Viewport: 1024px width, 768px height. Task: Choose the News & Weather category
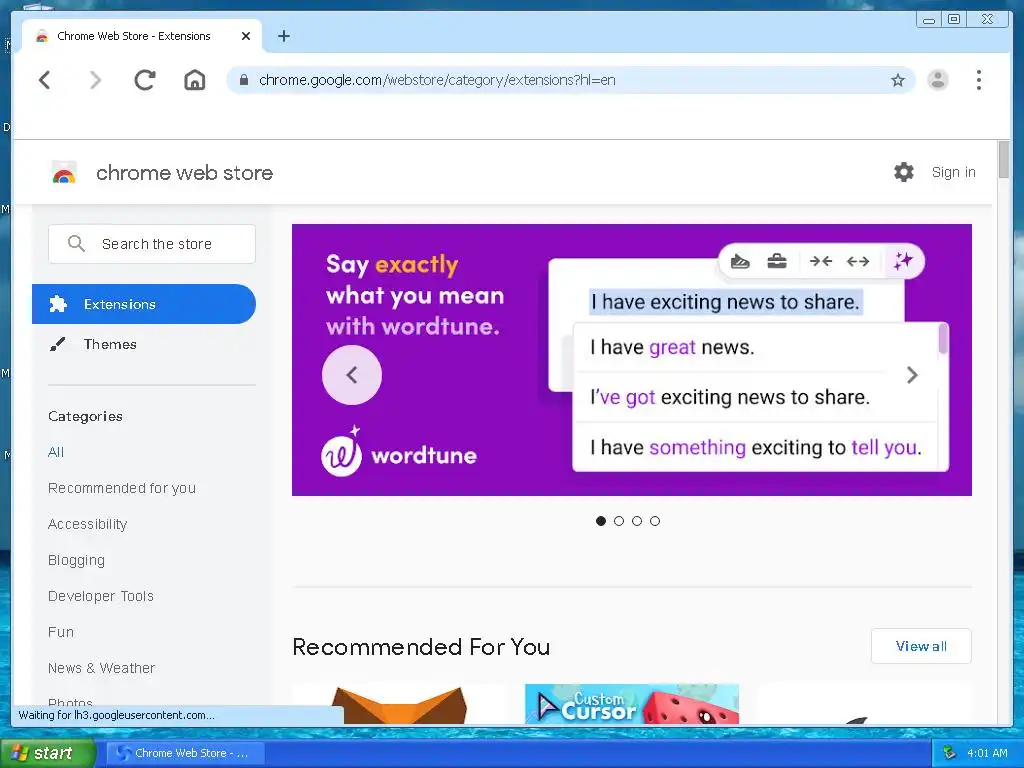point(102,667)
